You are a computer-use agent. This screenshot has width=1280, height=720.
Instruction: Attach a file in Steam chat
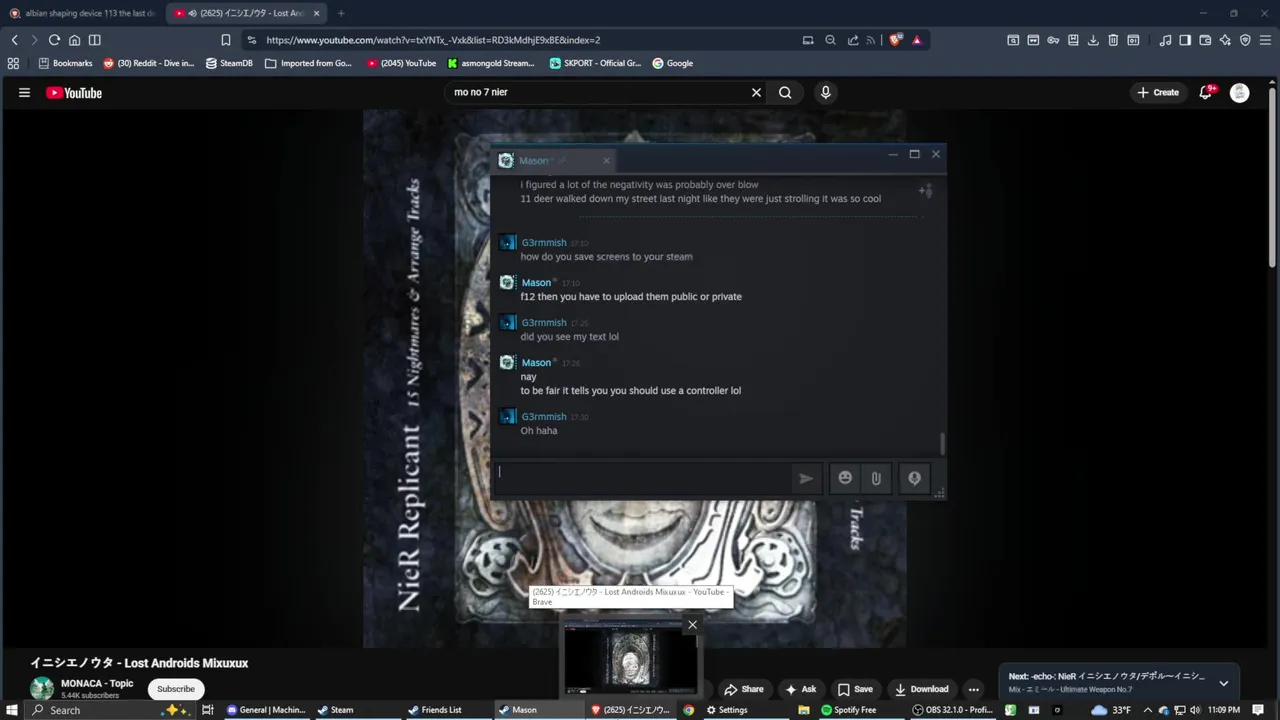876,478
